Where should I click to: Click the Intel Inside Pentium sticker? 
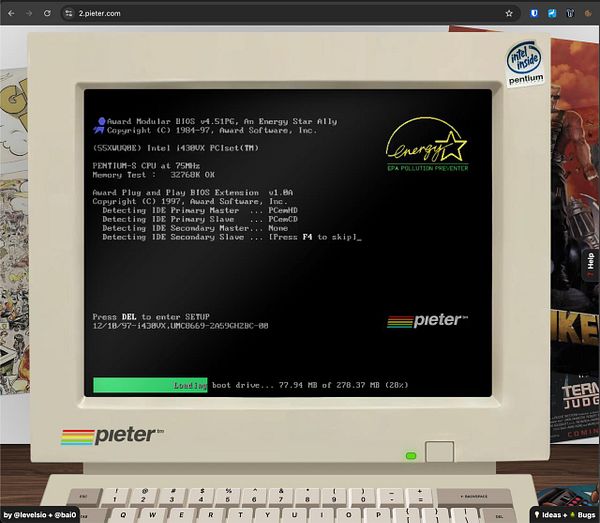(525, 64)
